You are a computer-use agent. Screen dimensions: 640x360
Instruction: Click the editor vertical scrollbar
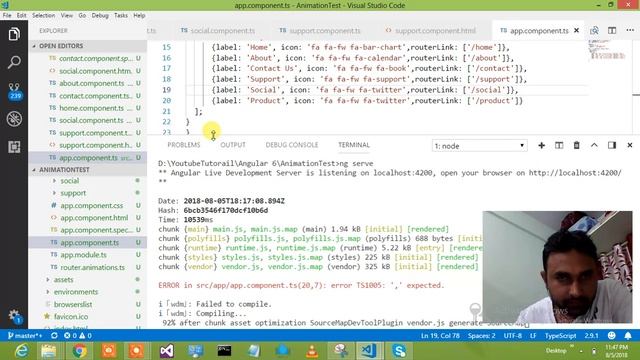pos(636,87)
